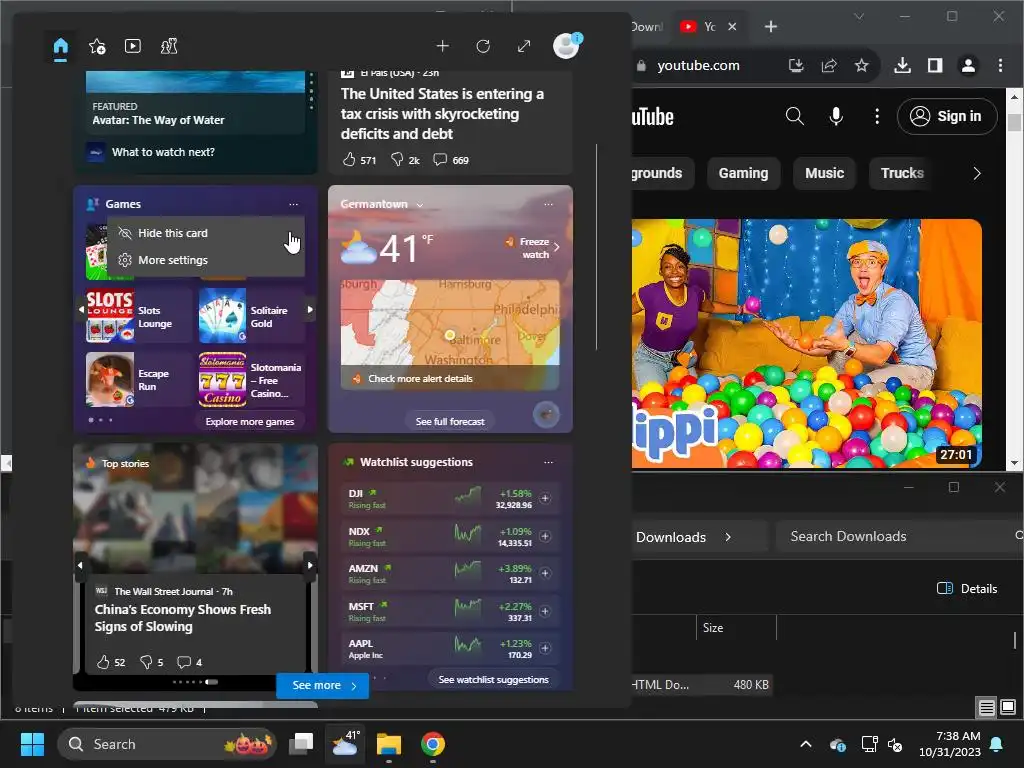
Task: Search YouTube with voice microphone
Action: (836, 116)
